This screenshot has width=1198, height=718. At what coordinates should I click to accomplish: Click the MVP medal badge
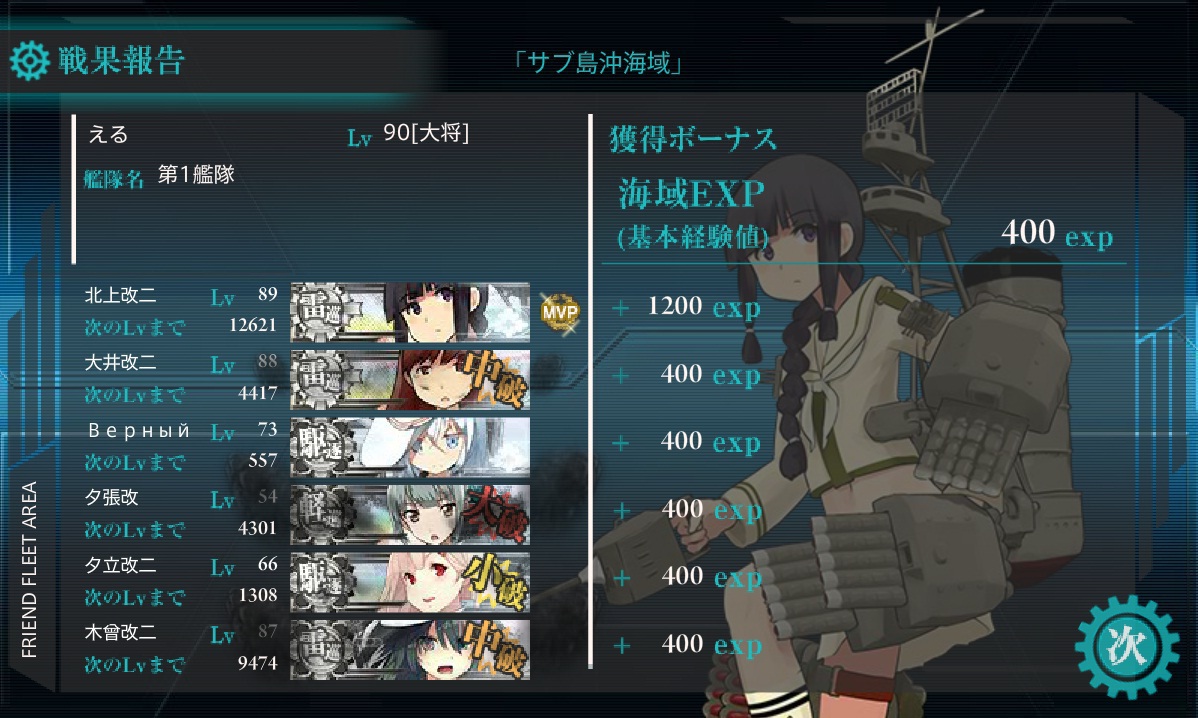(559, 312)
